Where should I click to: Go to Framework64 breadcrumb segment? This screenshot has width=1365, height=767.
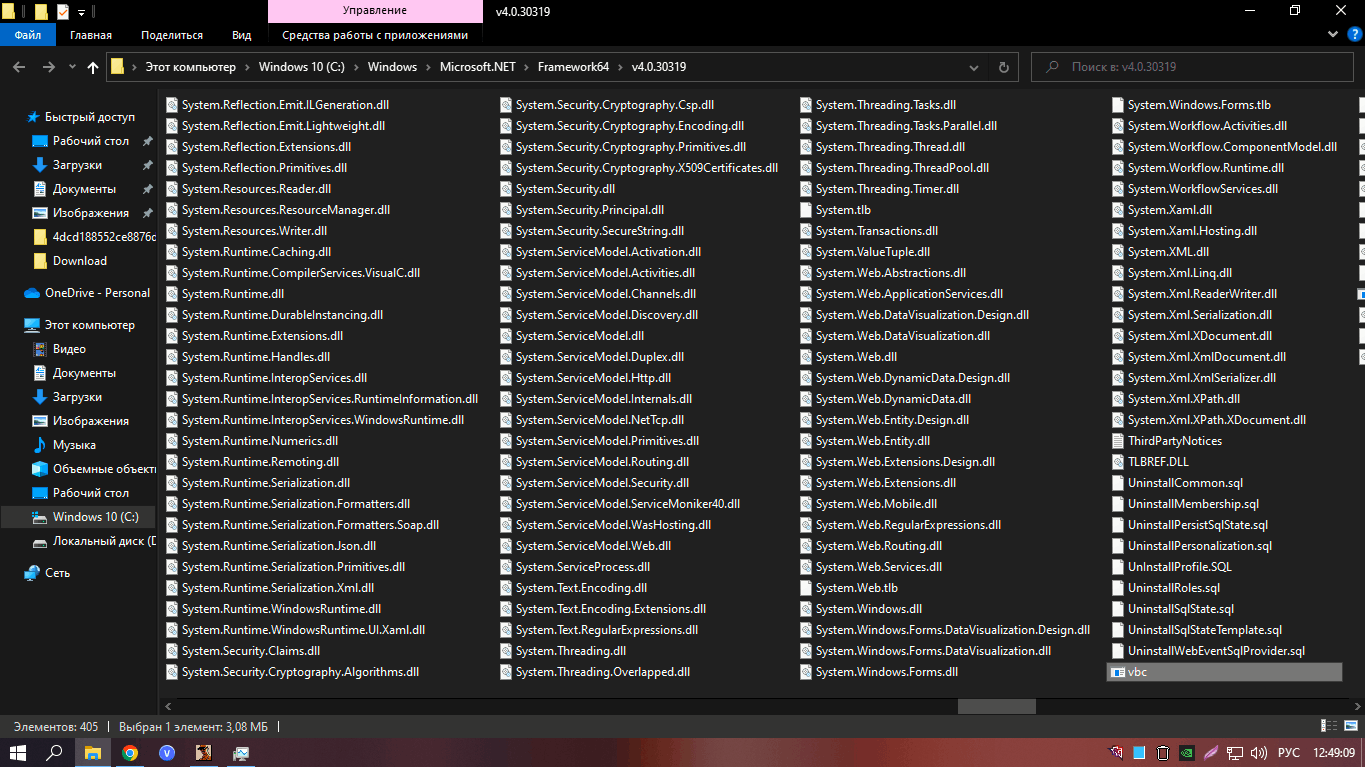coord(573,67)
